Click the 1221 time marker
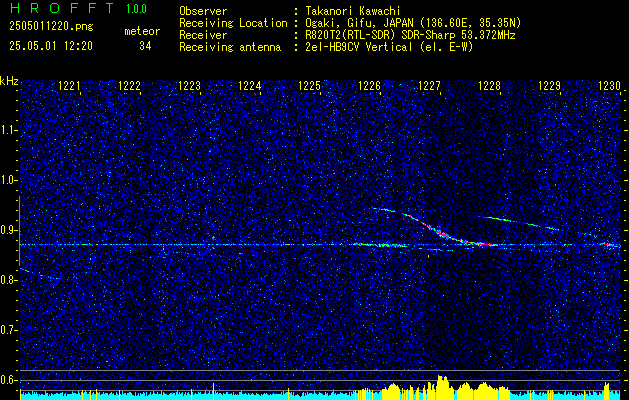629x400 pixels. coord(69,86)
